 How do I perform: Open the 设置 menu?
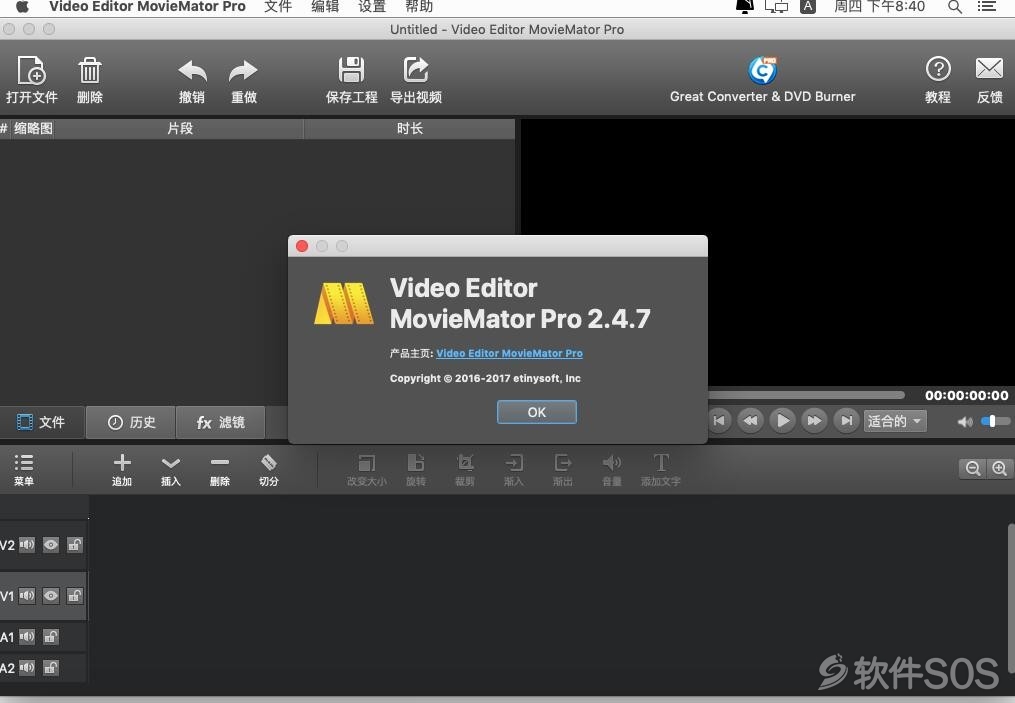372,7
